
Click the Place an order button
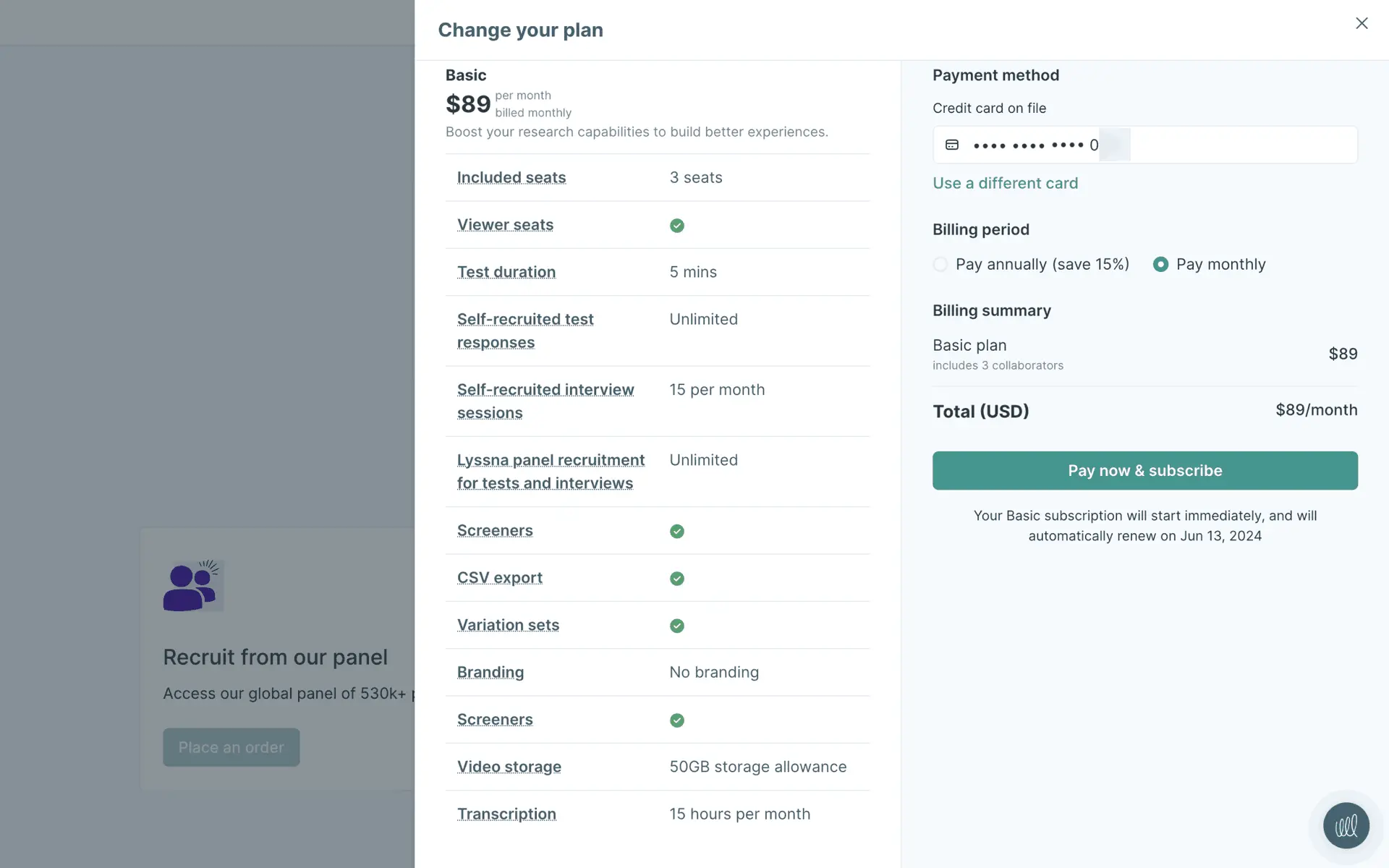[x=231, y=747]
